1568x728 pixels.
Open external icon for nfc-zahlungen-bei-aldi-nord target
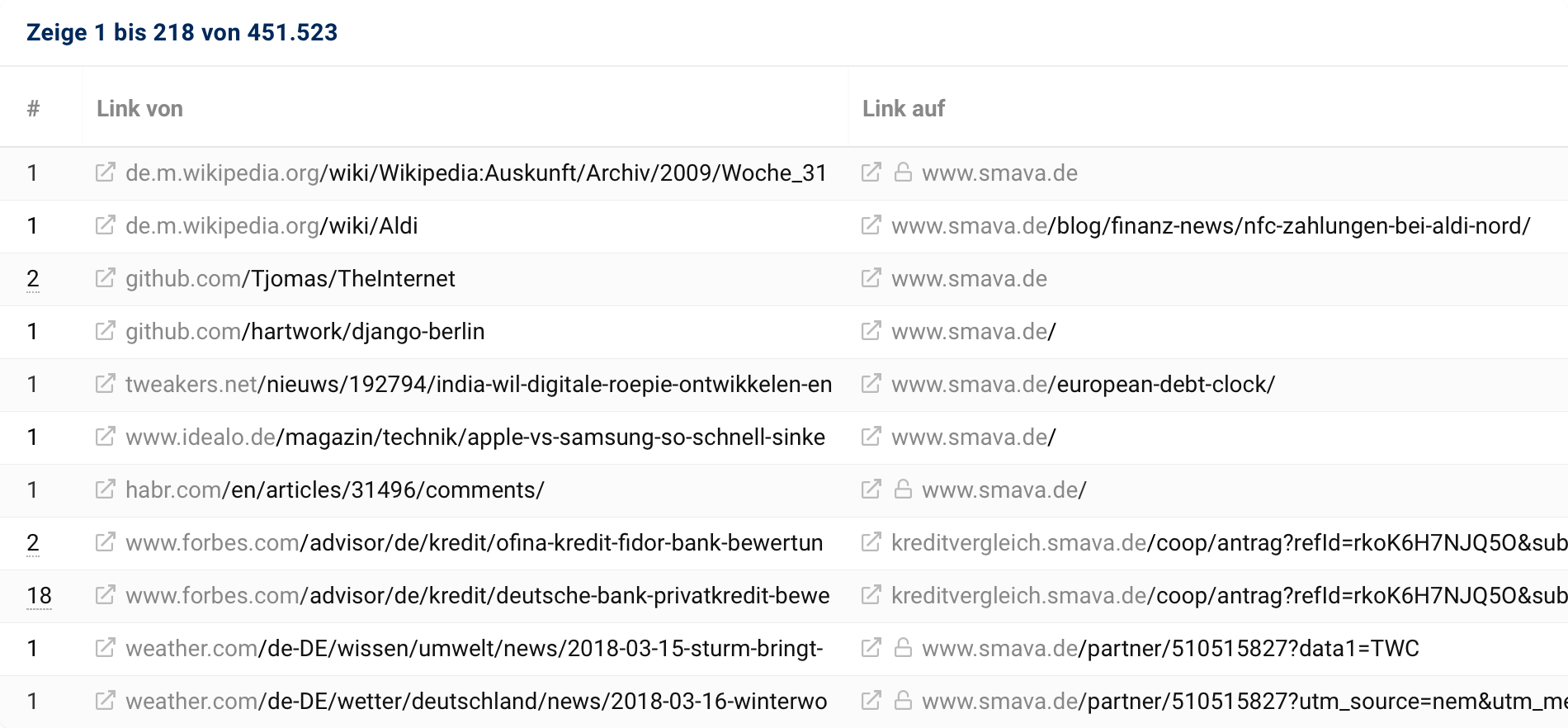pos(871,225)
